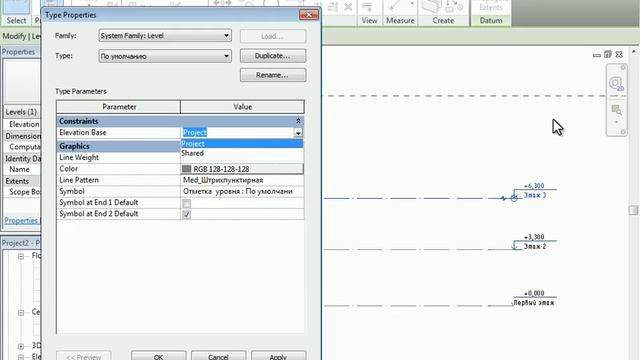Select the Line Weight parameter row

coord(118,158)
